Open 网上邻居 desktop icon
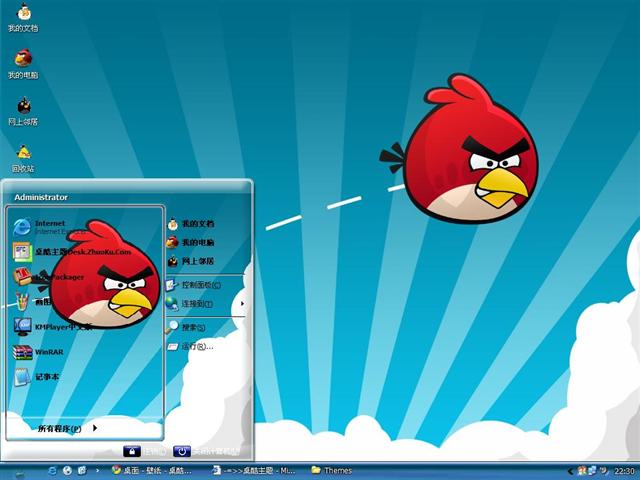The height and width of the screenshot is (480, 640). pyautogui.click(x=23, y=111)
